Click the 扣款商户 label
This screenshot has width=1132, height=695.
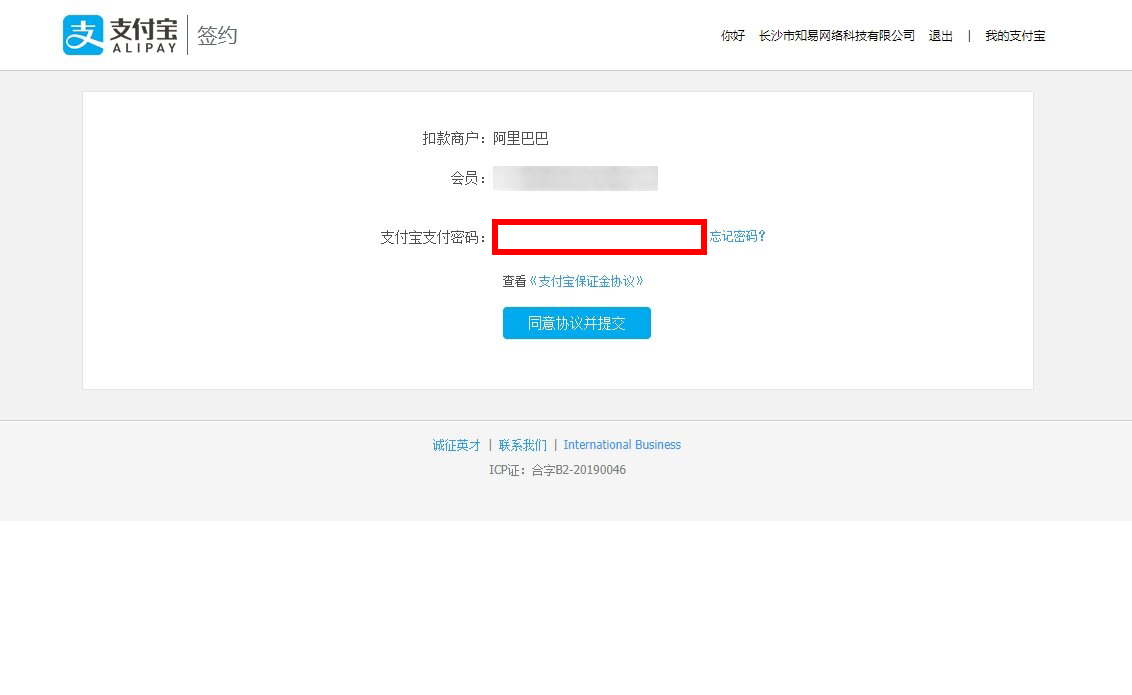(x=454, y=139)
